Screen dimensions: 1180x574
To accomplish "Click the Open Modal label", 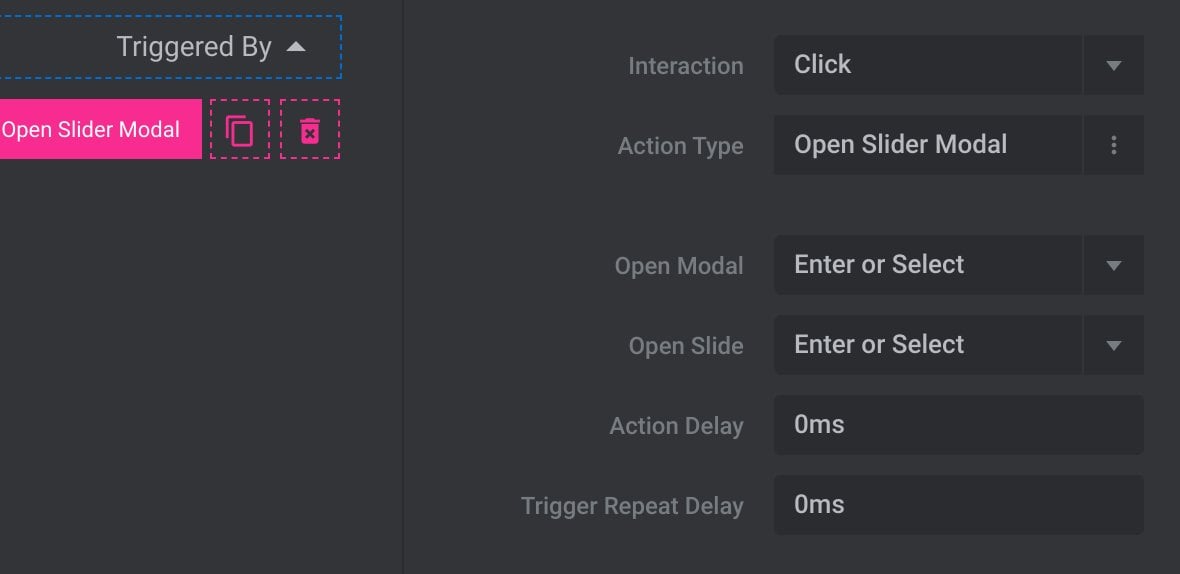I will (x=679, y=266).
